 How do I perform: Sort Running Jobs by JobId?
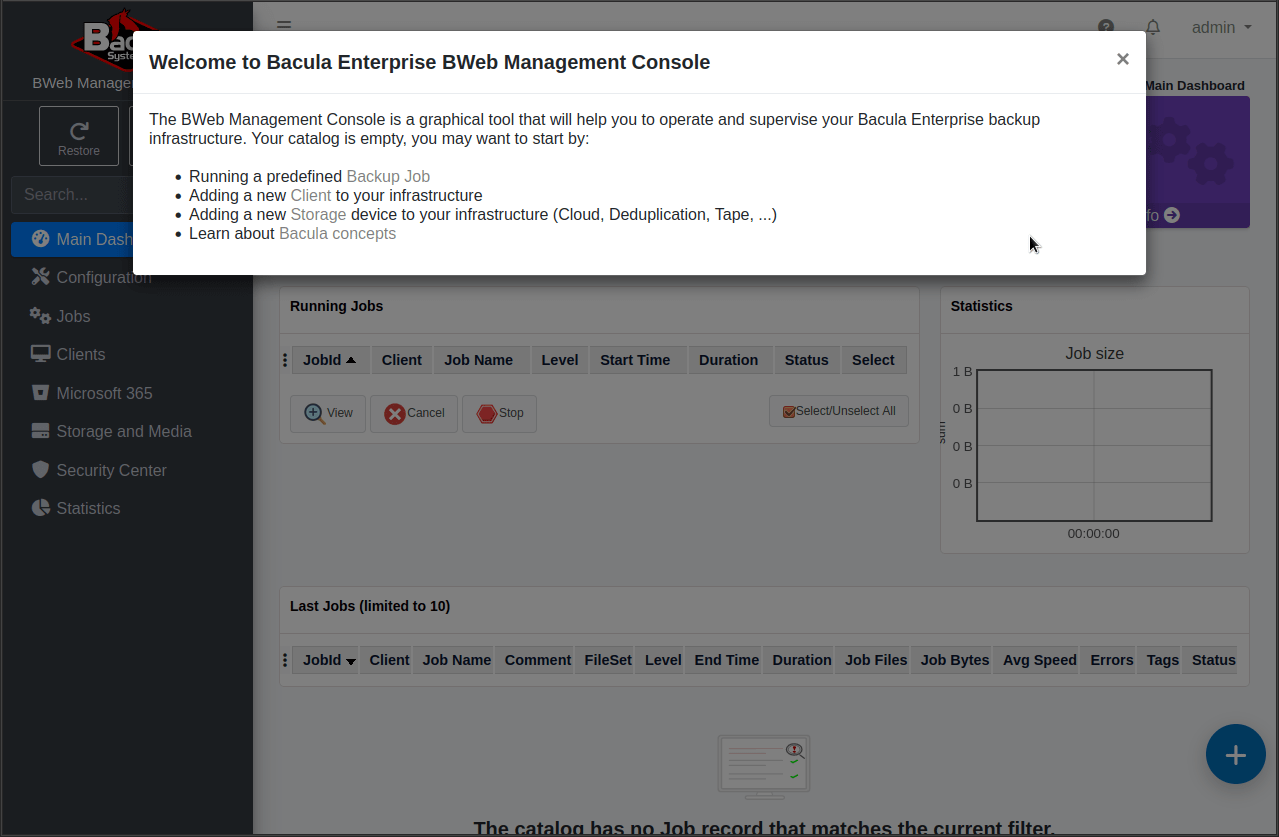coord(330,360)
